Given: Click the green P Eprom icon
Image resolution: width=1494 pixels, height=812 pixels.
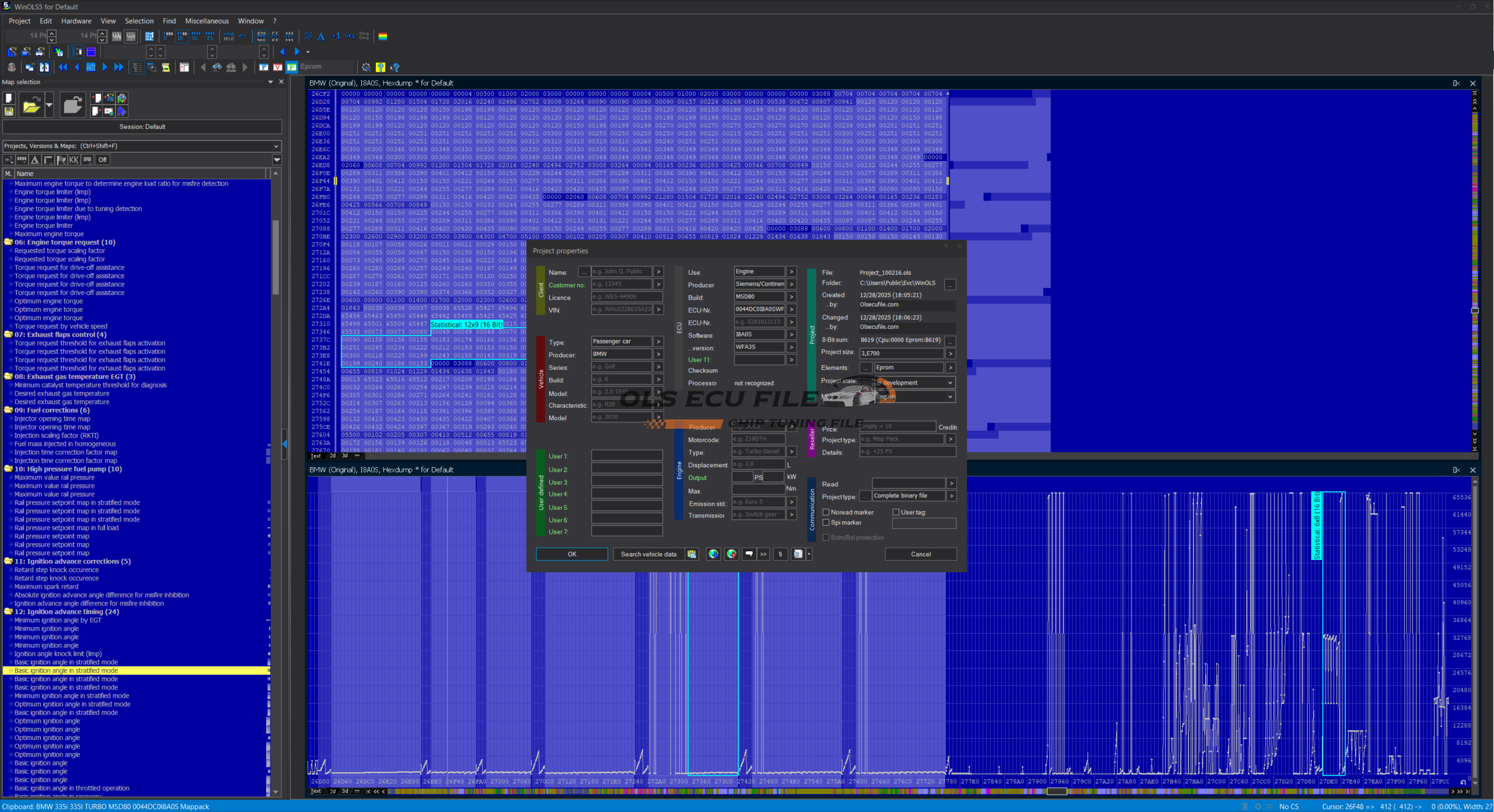Looking at the screenshot, I should (292, 67).
